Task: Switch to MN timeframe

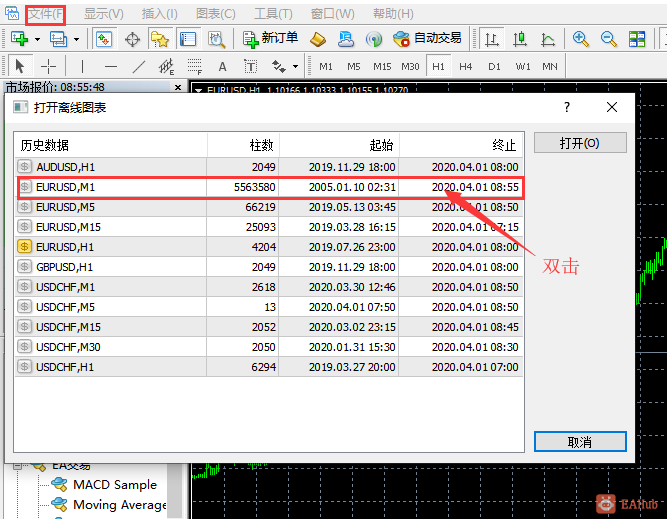Action: coord(550,67)
